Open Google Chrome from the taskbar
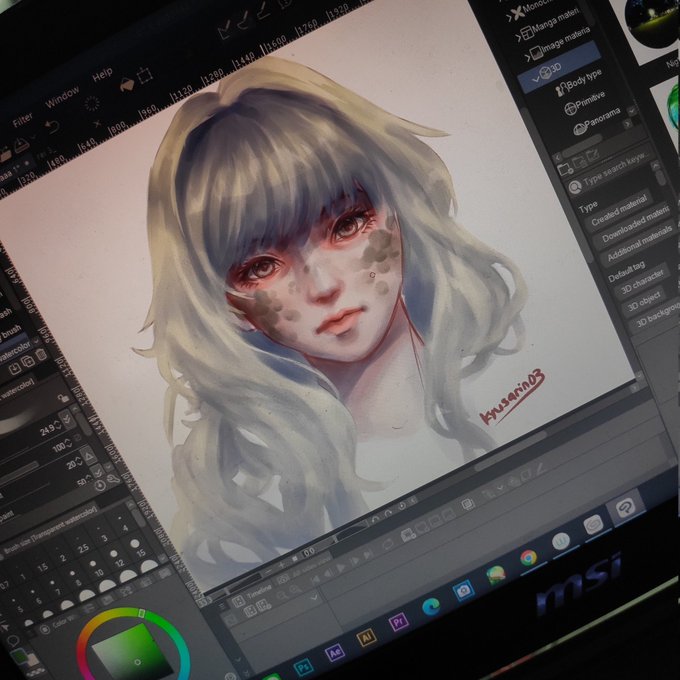 (x=528, y=558)
